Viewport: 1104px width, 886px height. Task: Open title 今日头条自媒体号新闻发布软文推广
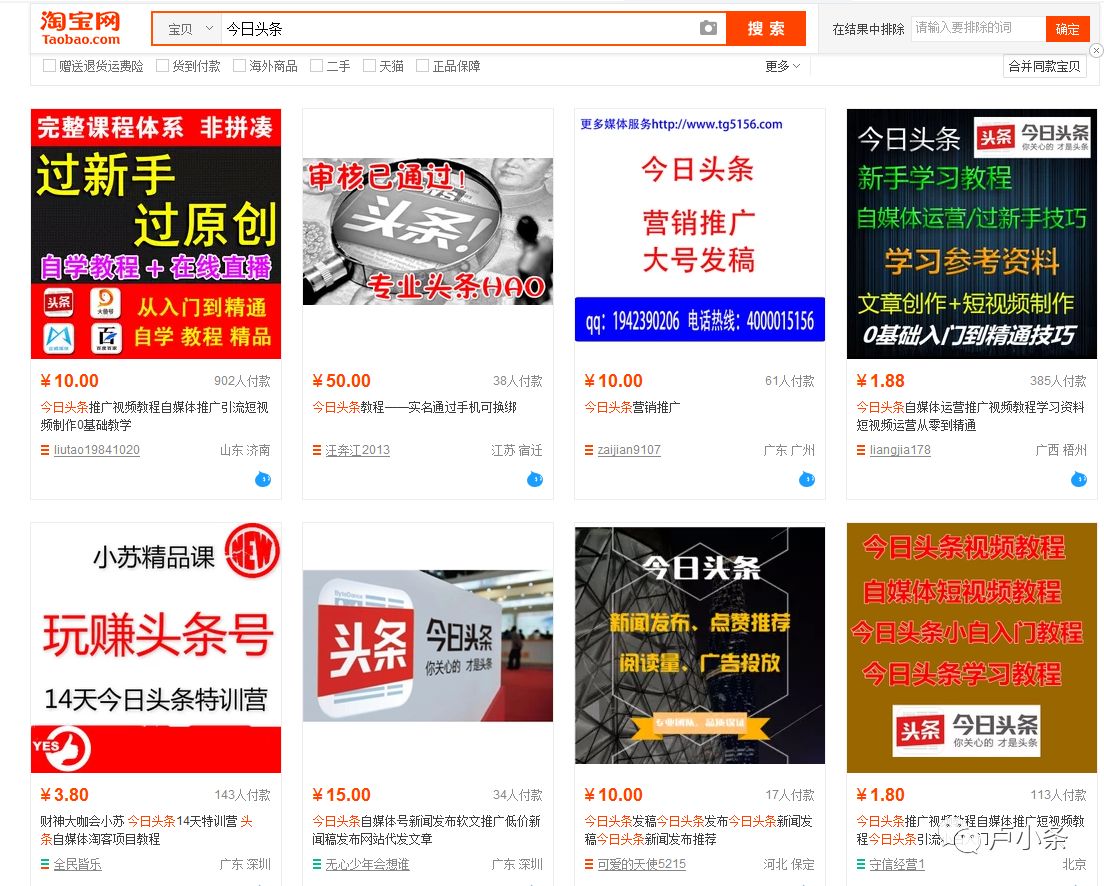427,830
